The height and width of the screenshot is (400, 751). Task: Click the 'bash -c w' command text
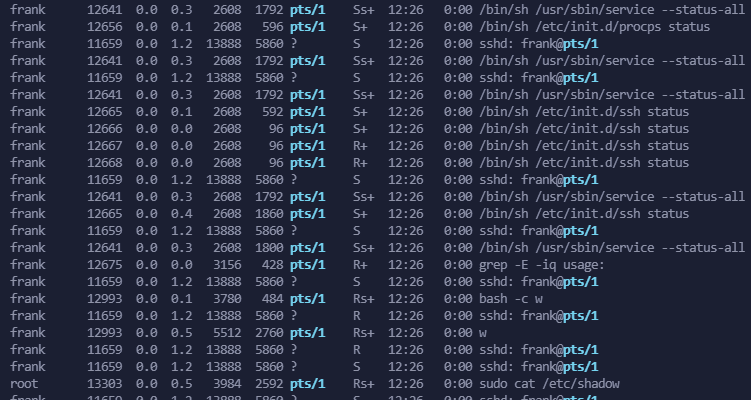pyautogui.click(x=512, y=298)
